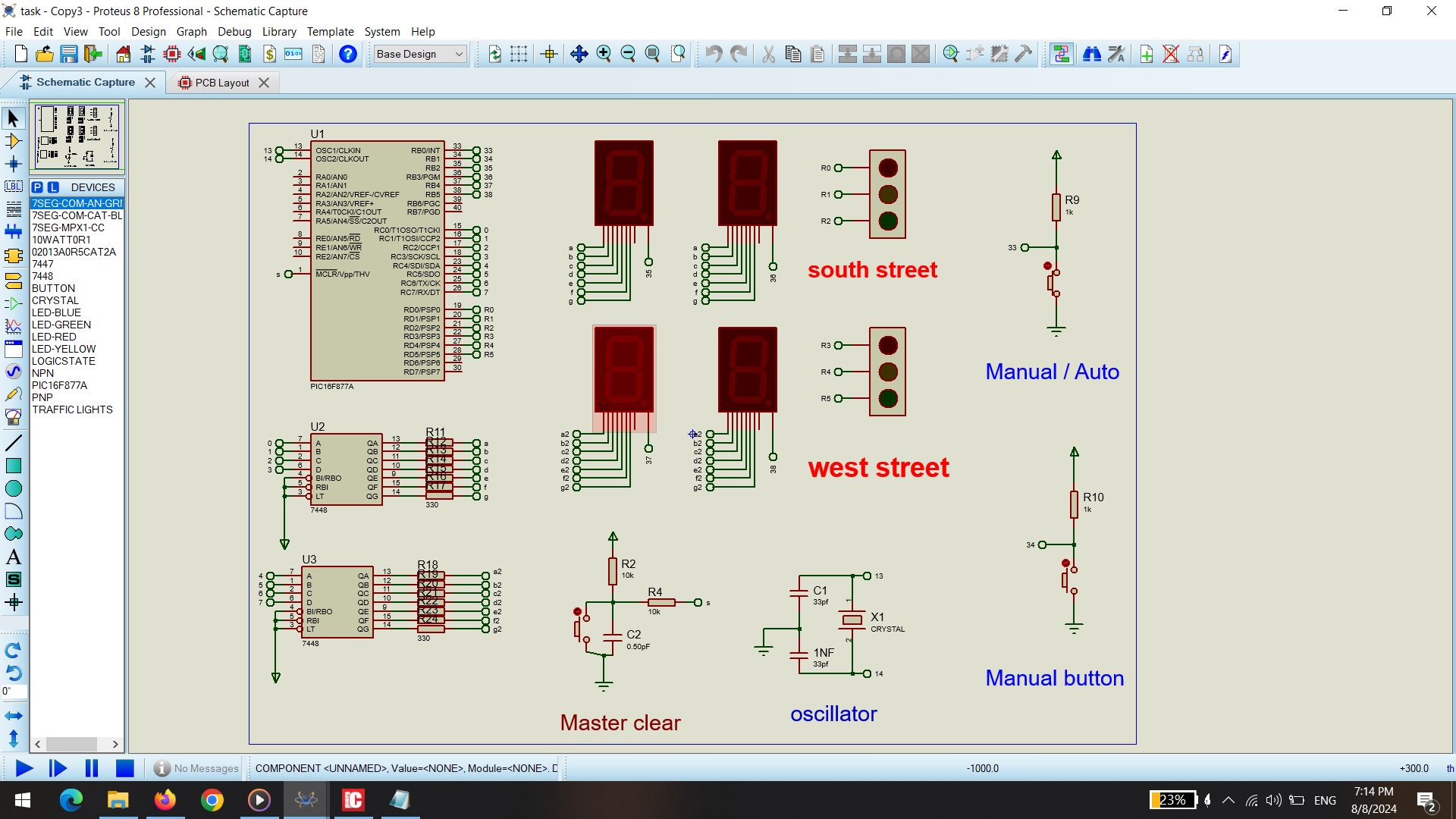This screenshot has width=1456, height=819.
Task: Show hidden system tray icons chevron
Action: pyautogui.click(x=1228, y=800)
